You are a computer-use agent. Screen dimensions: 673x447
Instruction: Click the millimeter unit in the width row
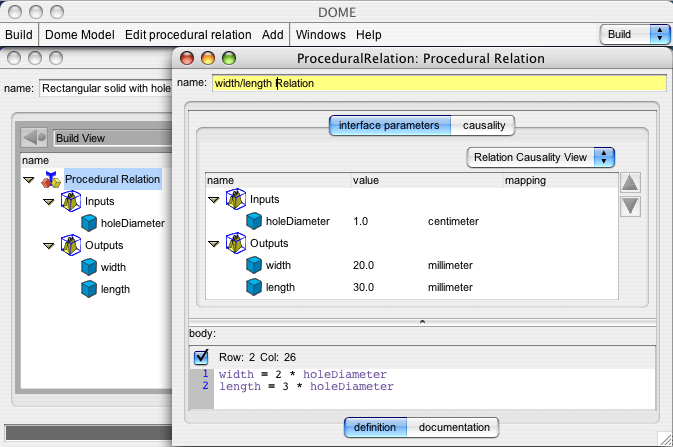tap(450, 265)
